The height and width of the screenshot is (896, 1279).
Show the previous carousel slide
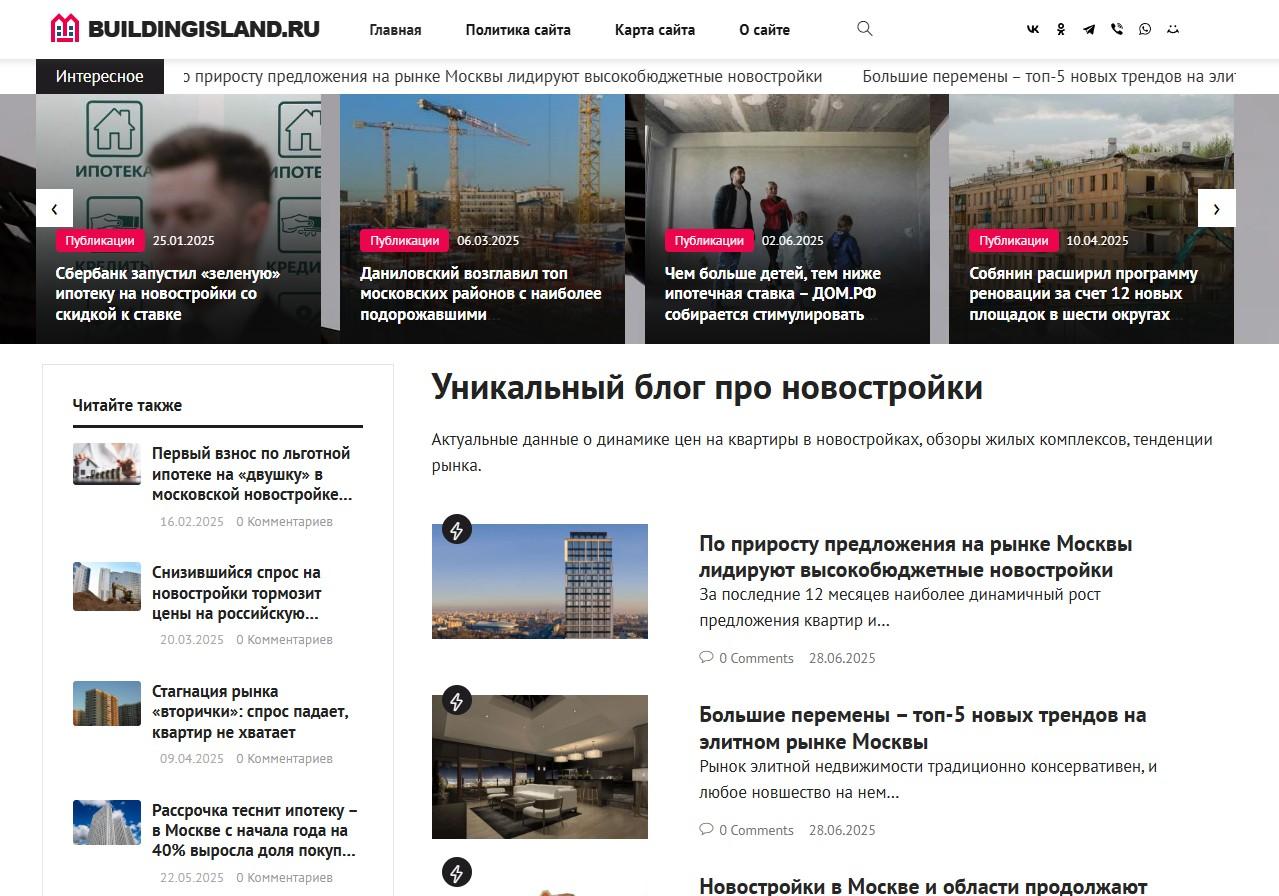54,208
